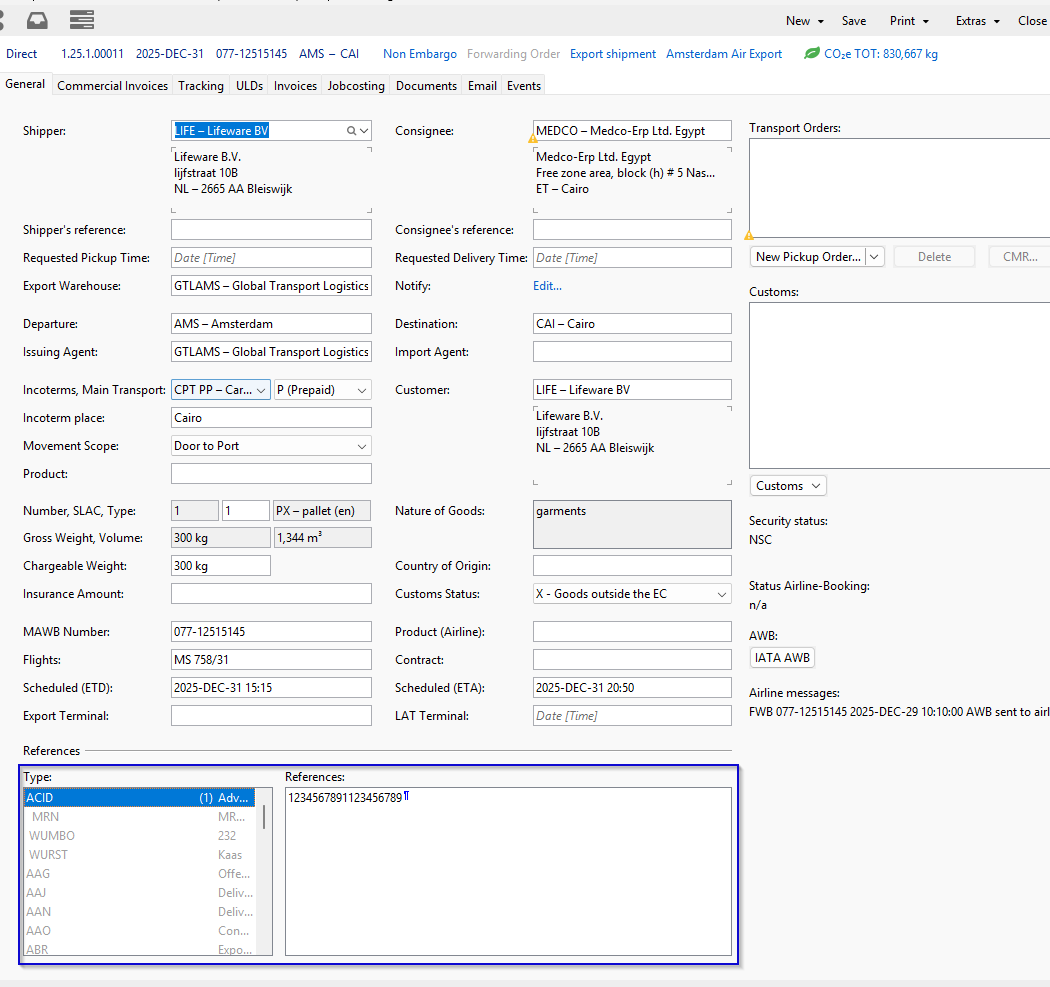Expand the P (Prepaid) dropdown
The width and height of the screenshot is (1050, 987).
coord(361,390)
